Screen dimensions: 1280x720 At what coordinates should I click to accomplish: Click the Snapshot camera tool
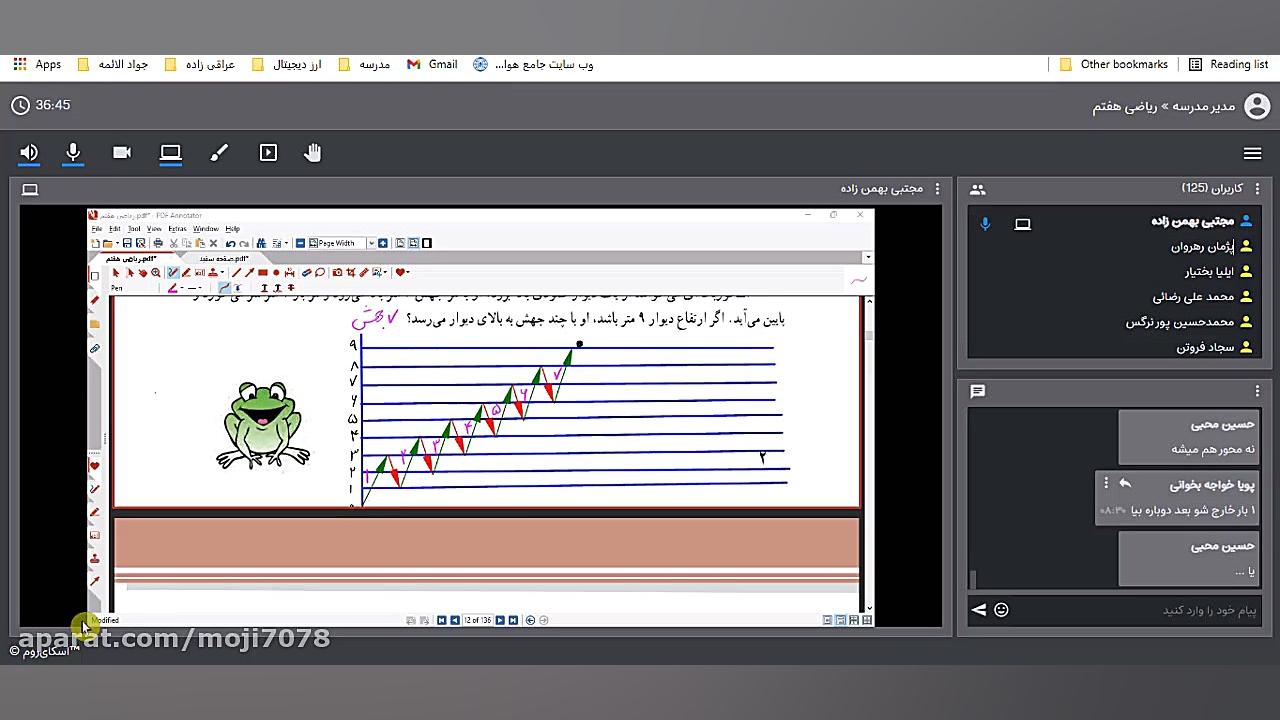pyautogui.click(x=337, y=272)
